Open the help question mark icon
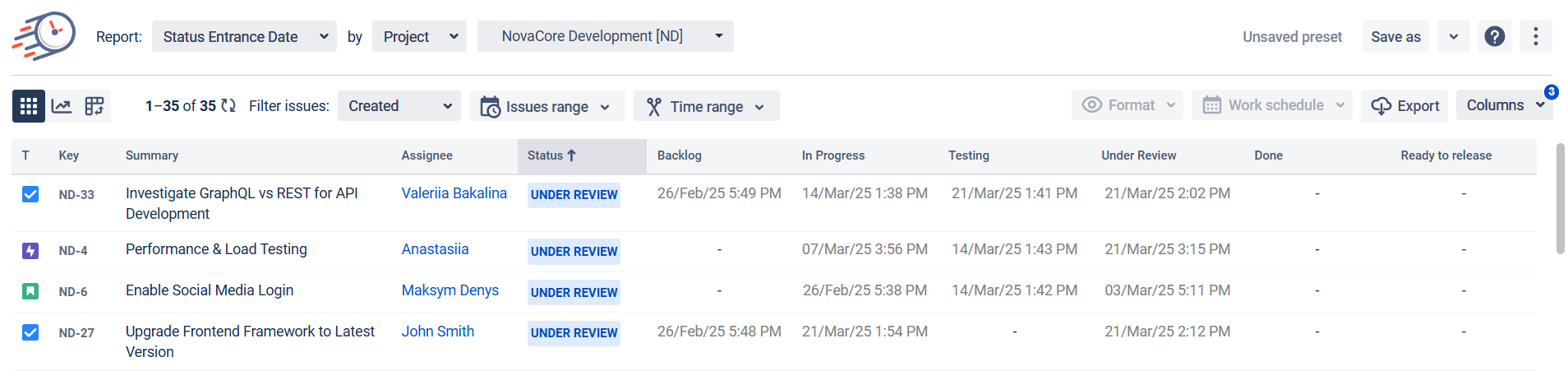 coord(1495,36)
